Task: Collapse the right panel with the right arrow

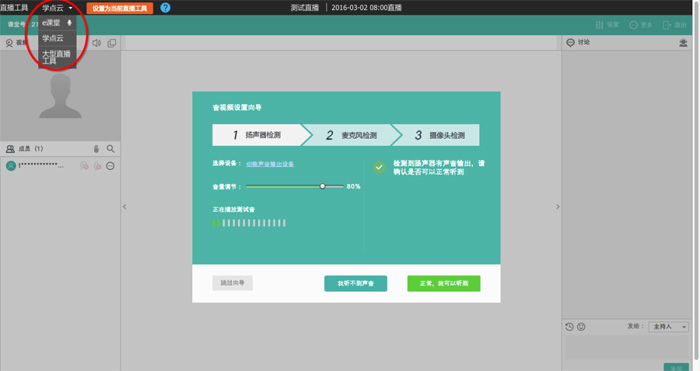Action: (x=558, y=207)
